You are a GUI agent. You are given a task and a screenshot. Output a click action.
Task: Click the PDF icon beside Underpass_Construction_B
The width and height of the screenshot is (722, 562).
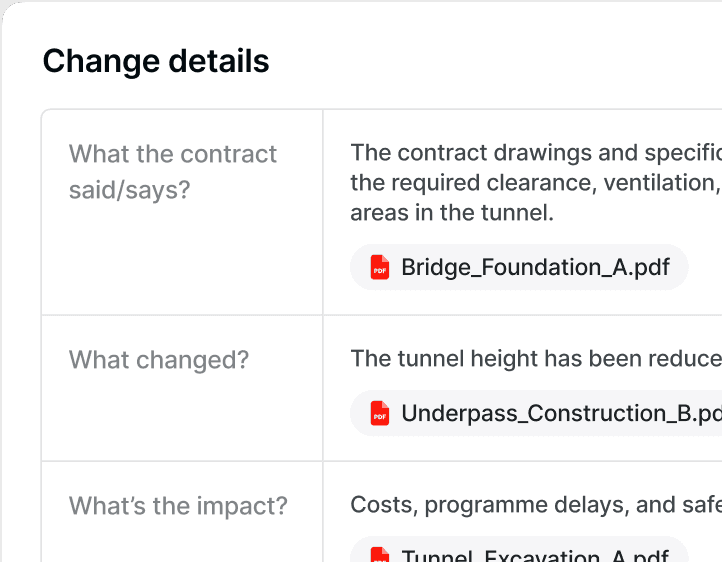tap(379, 413)
